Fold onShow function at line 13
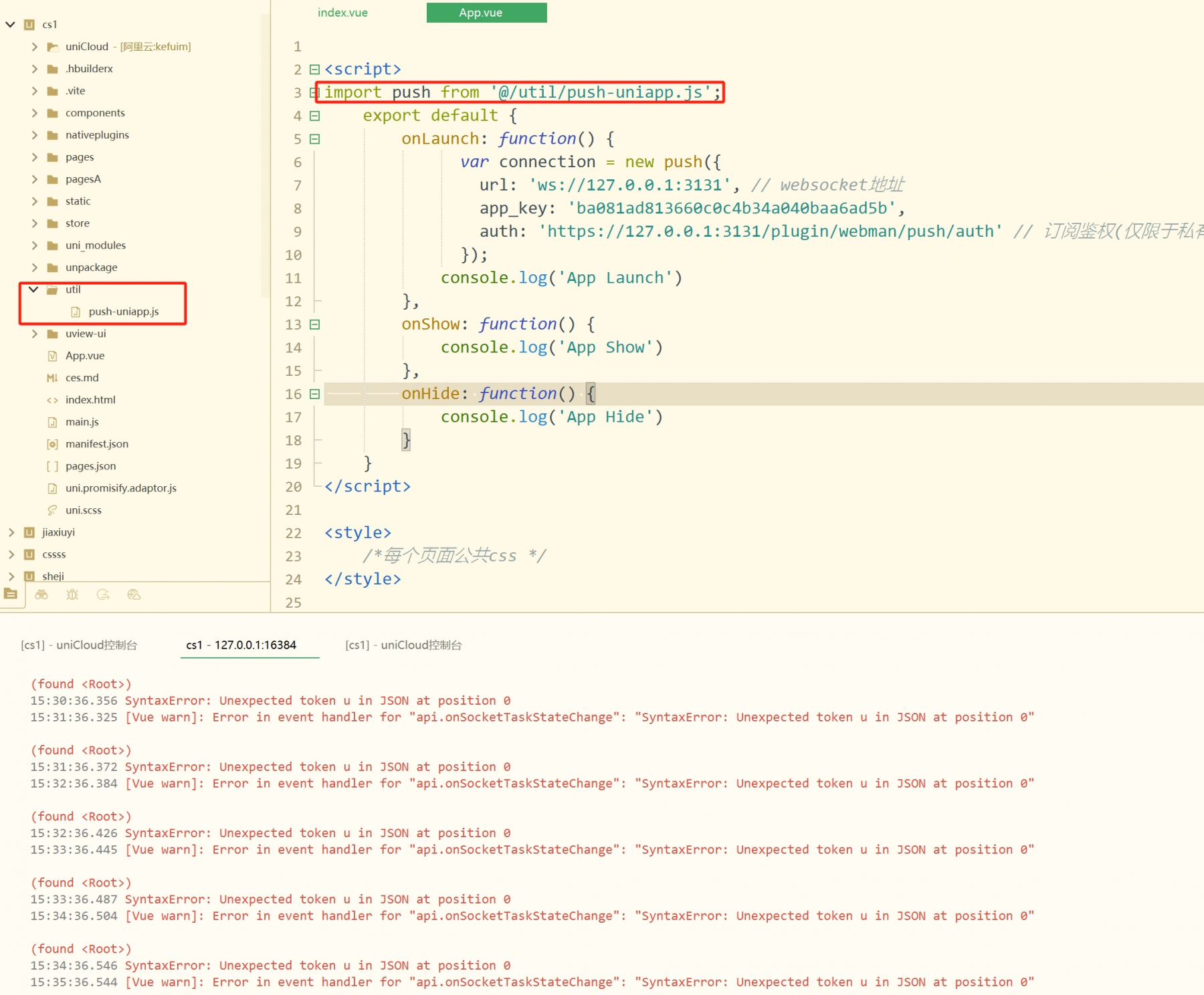Screen dimensions: 1204x995 pos(314,324)
